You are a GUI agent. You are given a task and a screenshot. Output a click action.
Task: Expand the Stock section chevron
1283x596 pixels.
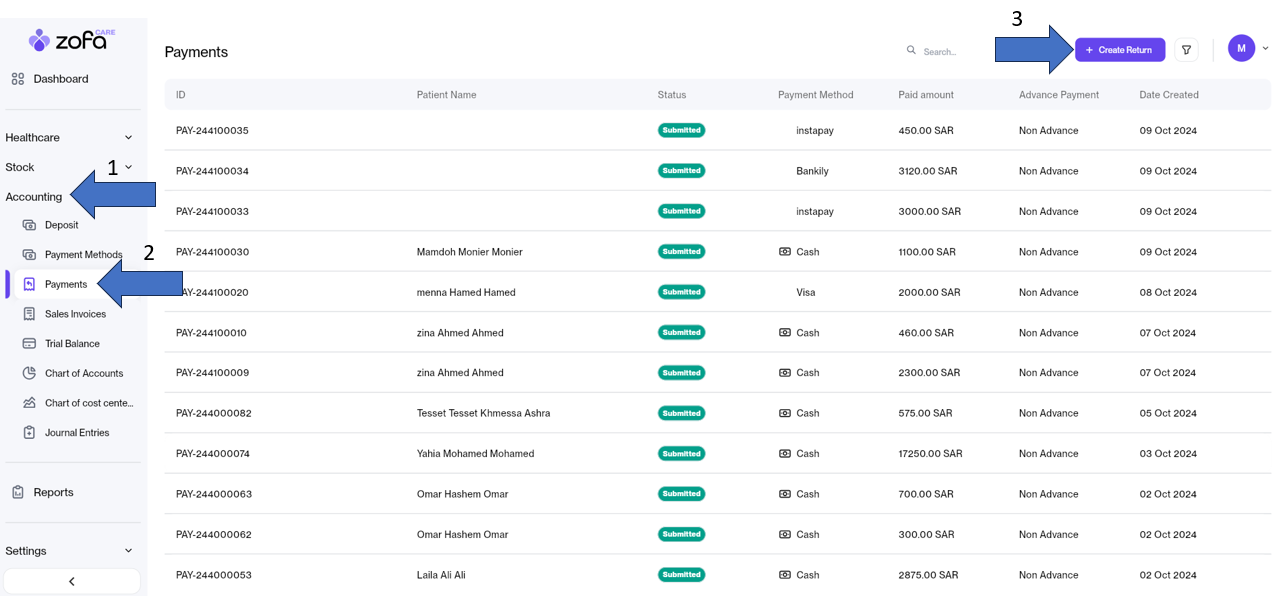point(128,167)
